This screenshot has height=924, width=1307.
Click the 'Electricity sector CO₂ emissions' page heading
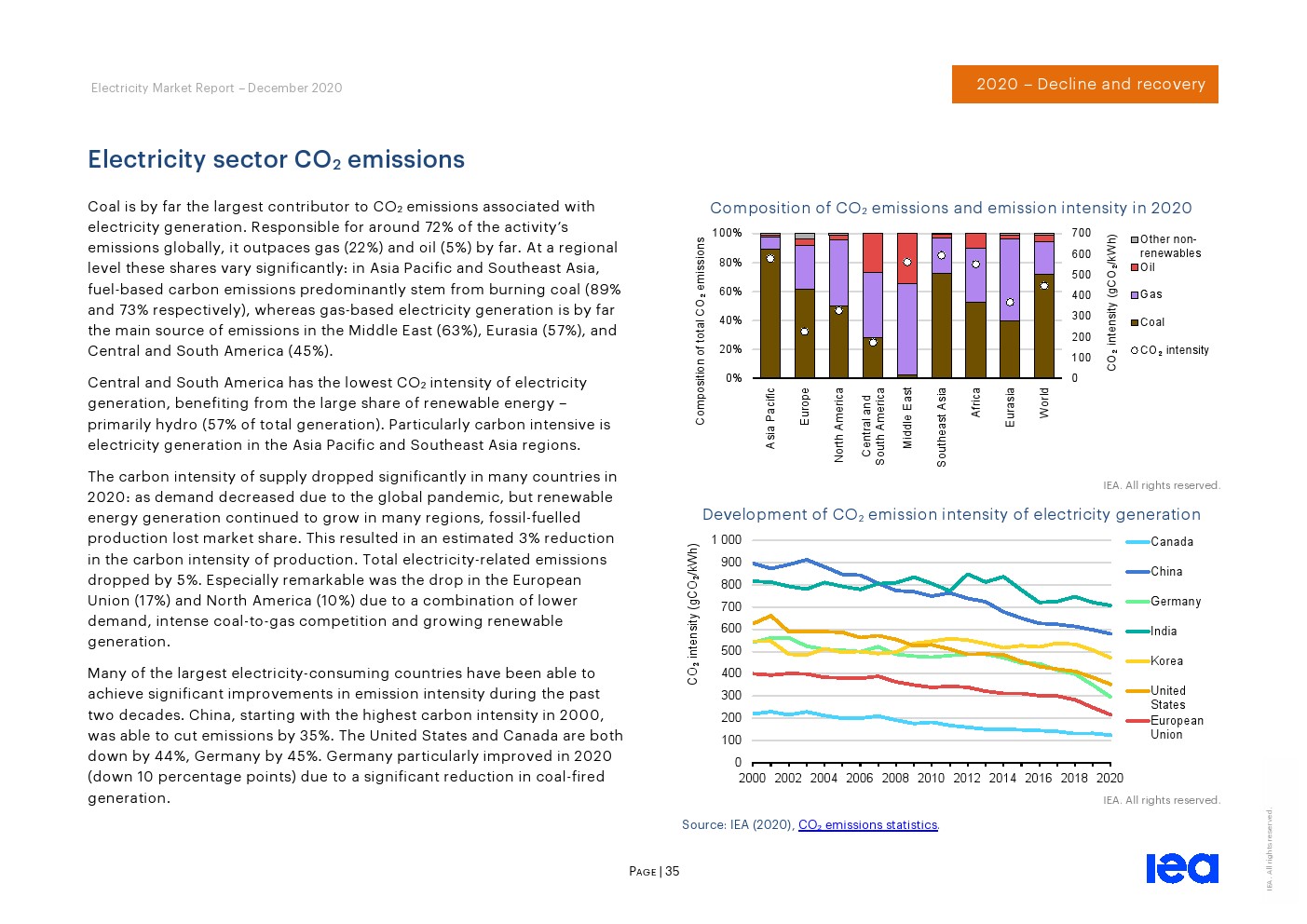click(276, 159)
